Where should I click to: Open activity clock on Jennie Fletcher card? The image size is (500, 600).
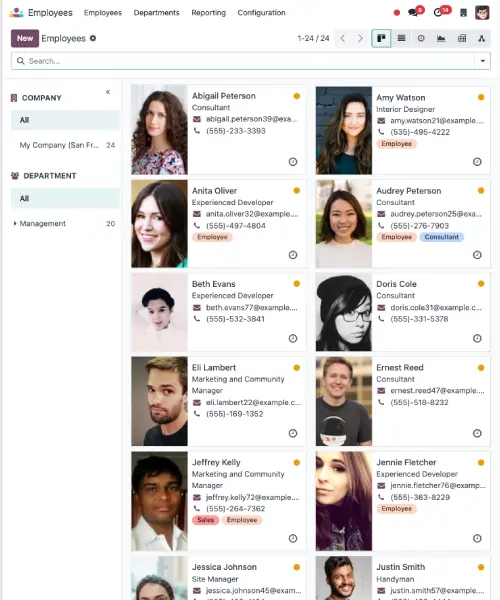(477, 538)
